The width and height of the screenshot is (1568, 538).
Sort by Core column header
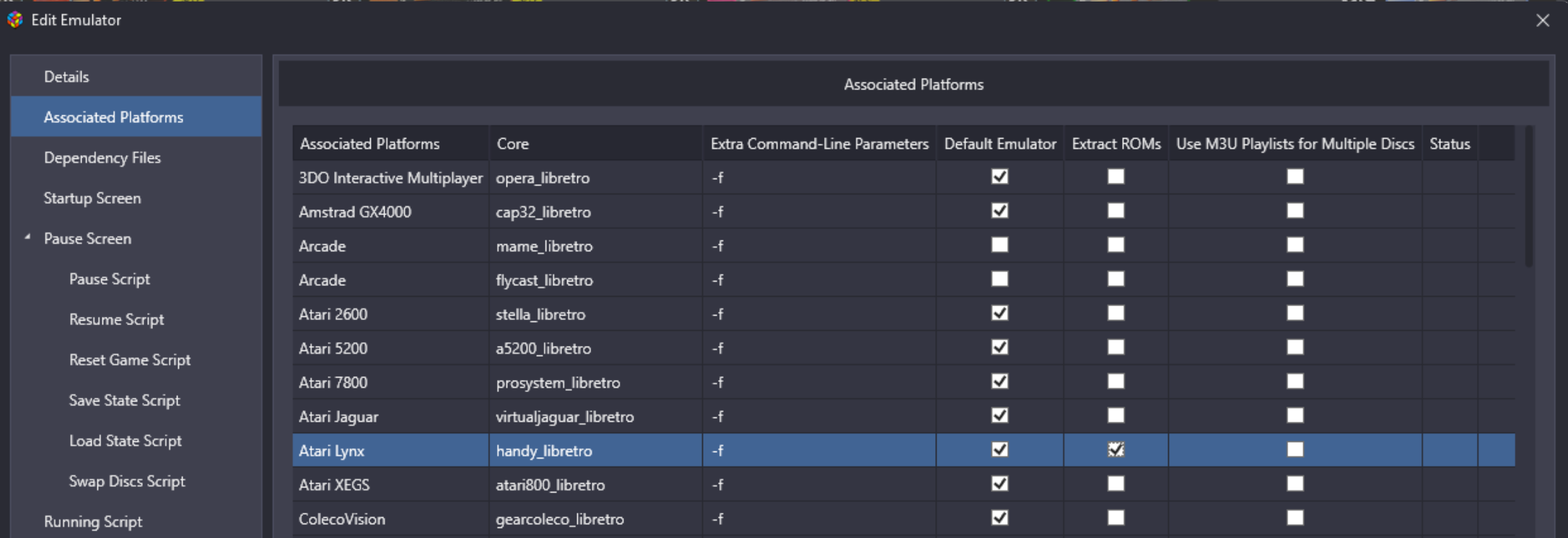tap(595, 144)
